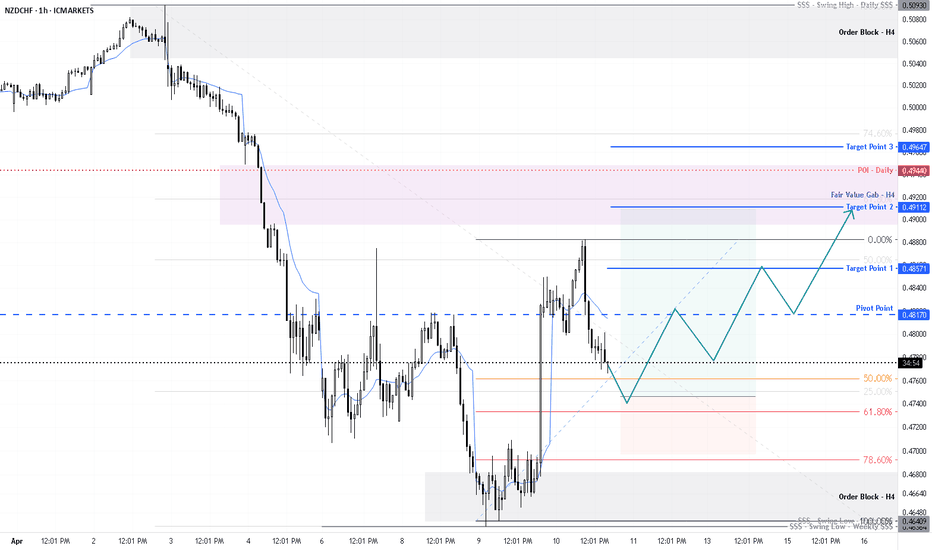Viewport: 932px width, 550px height.
Task: Click the 0.49112 price tag
Action: (914, 208)
